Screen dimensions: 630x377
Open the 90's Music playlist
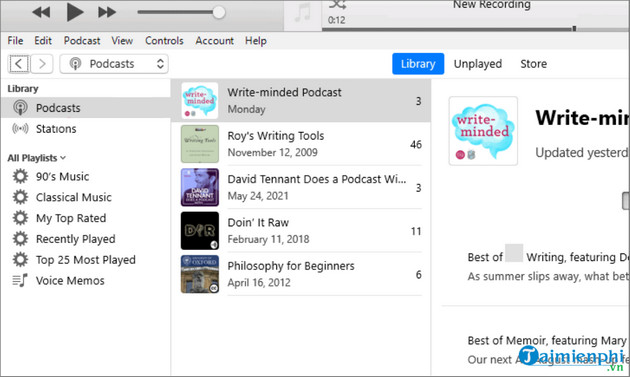[62, 176]
